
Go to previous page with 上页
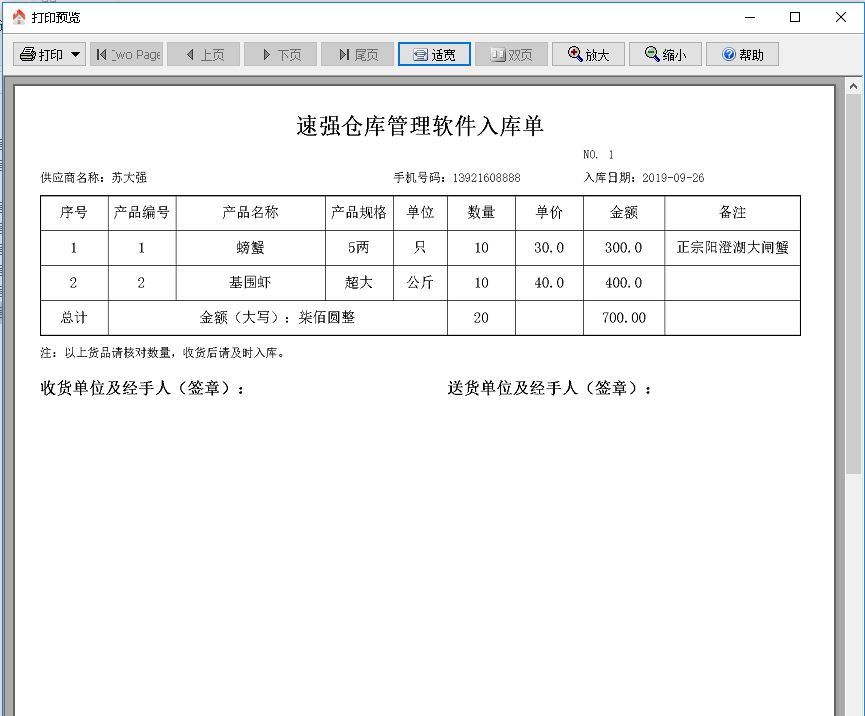[x=203, y=54]
